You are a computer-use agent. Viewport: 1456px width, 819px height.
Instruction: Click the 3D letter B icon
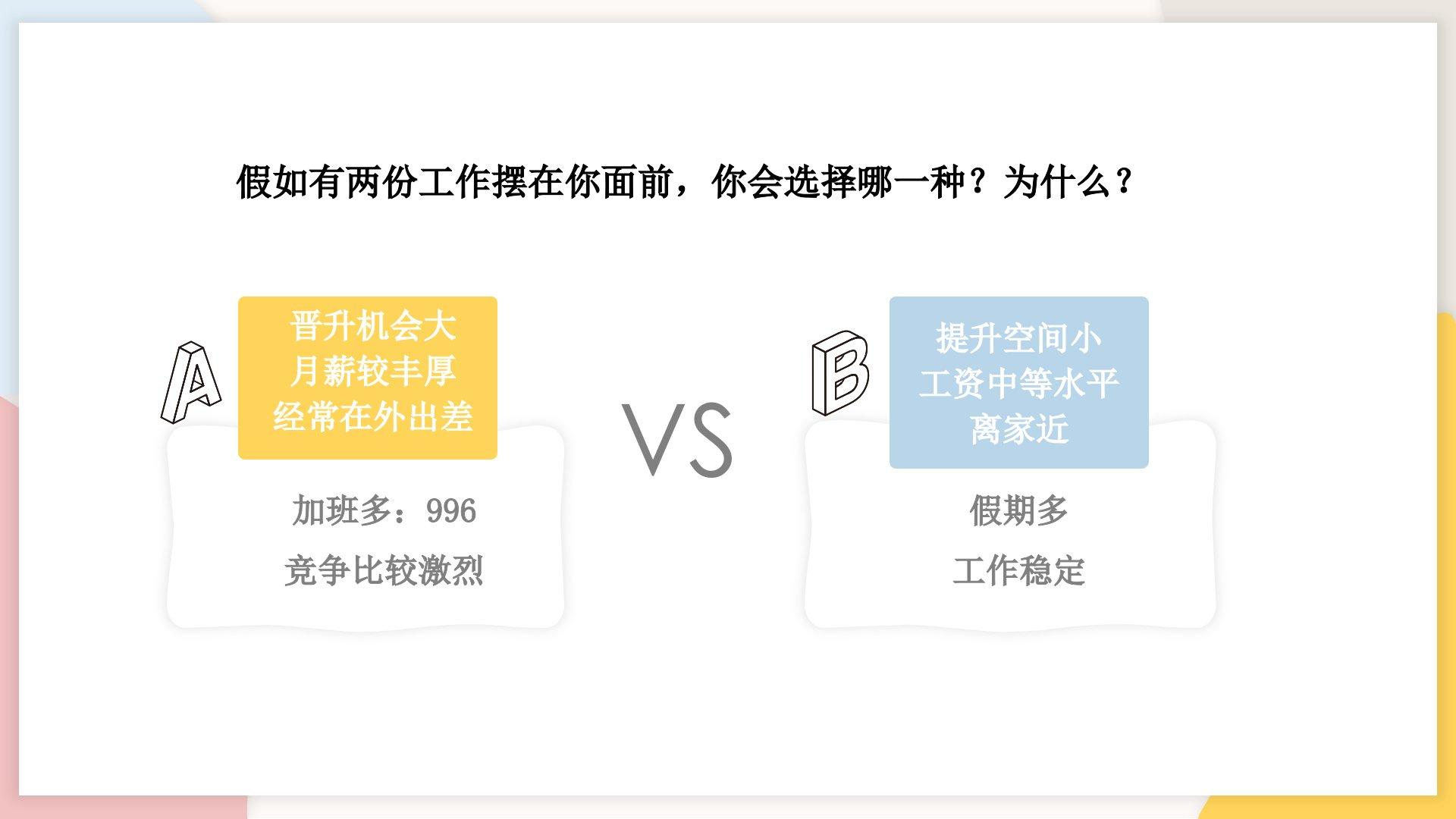[839, 373]
